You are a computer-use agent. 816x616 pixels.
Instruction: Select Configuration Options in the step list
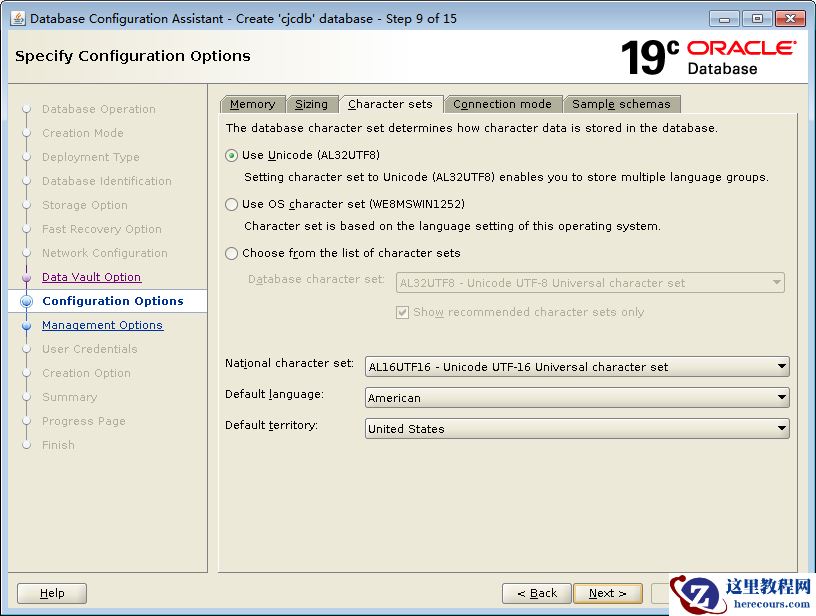(113, 301)
